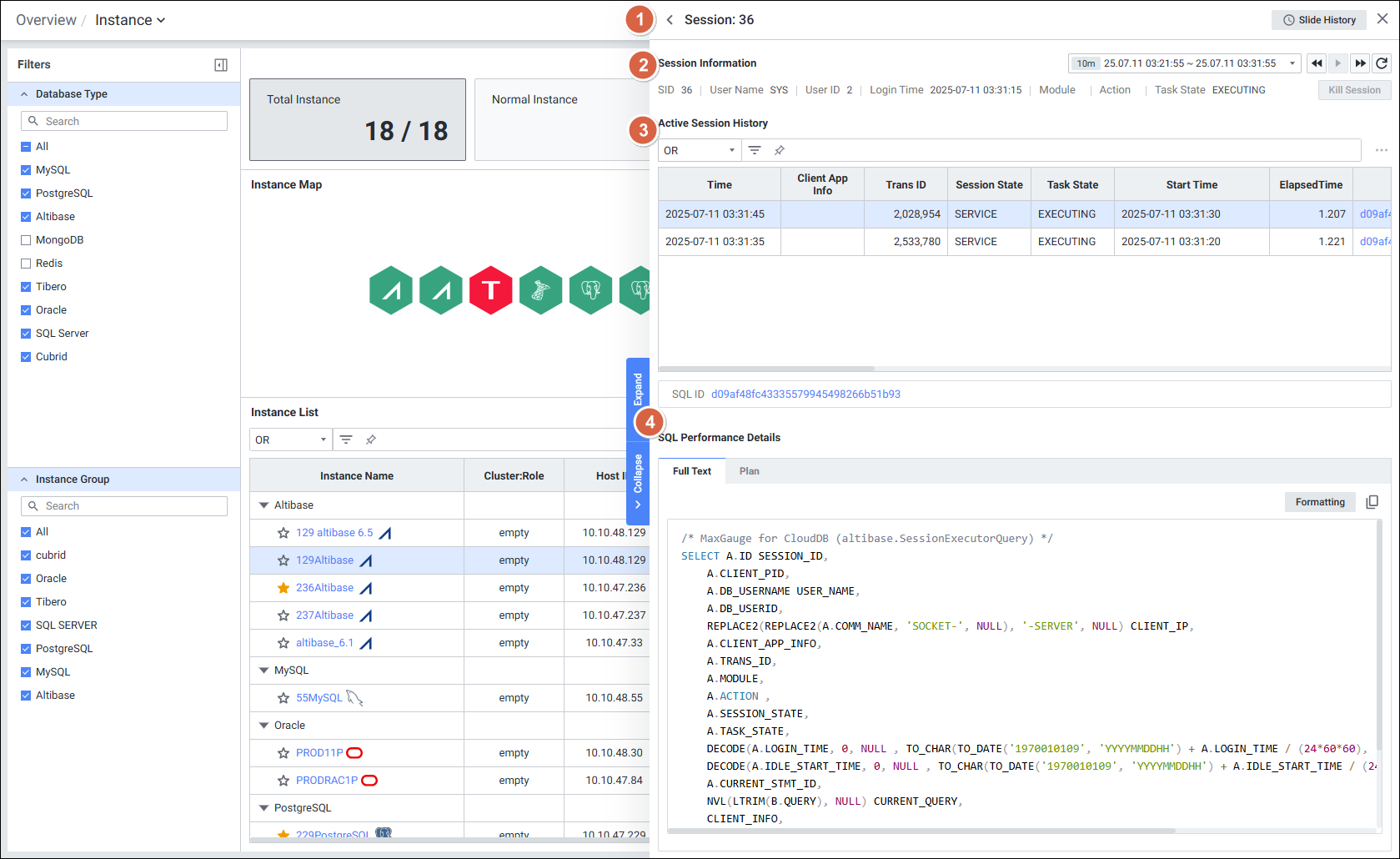Open the filter icon in Active Session History
1400x859 pixels.
click(x=755, y=150)
